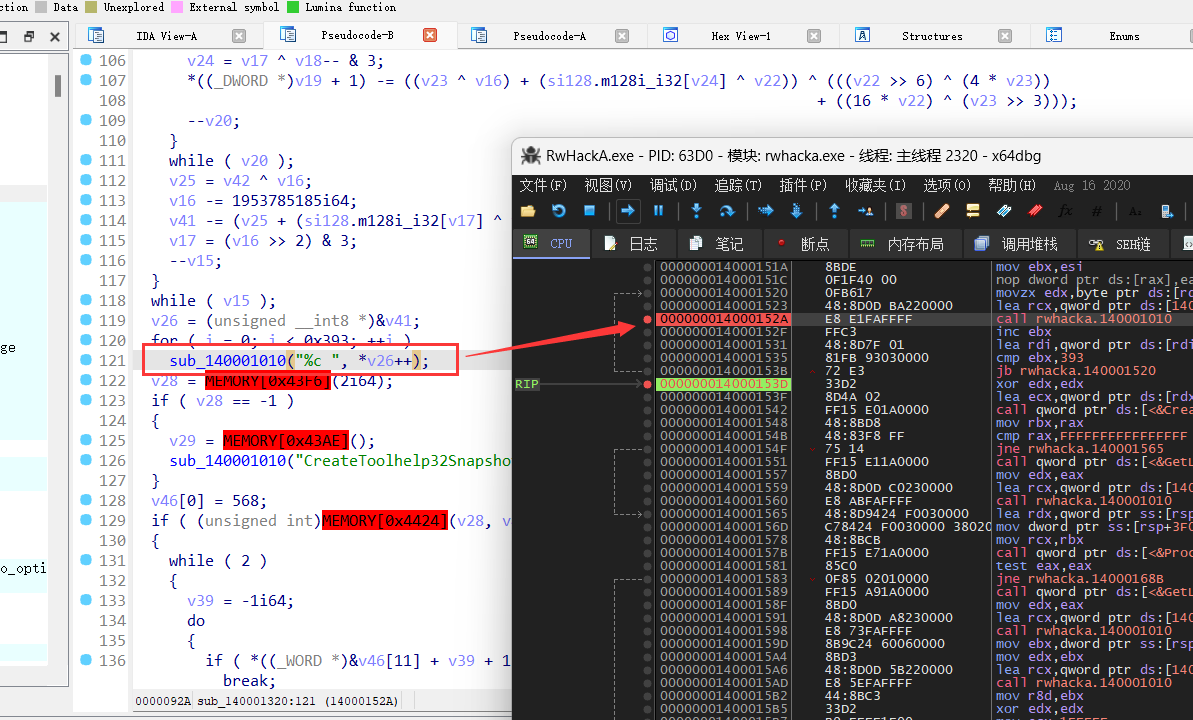Switch to the Pseudocode-A tab
The width and height of the screenshot is (1193, 720).
coord(549,36)
